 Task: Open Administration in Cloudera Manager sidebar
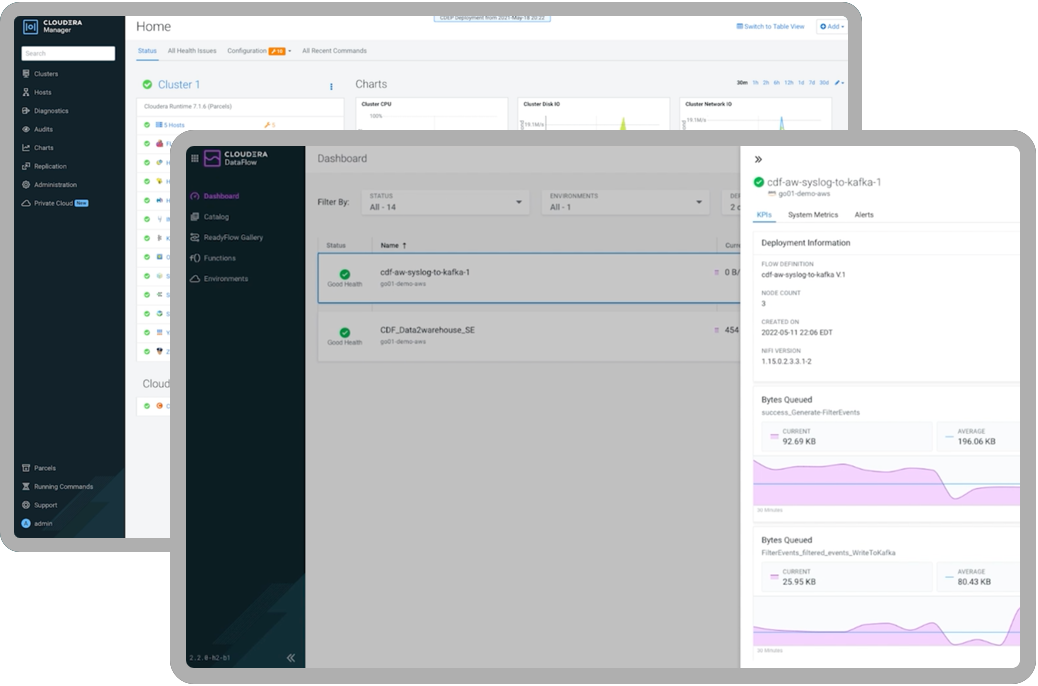click(x=50, y=185)
